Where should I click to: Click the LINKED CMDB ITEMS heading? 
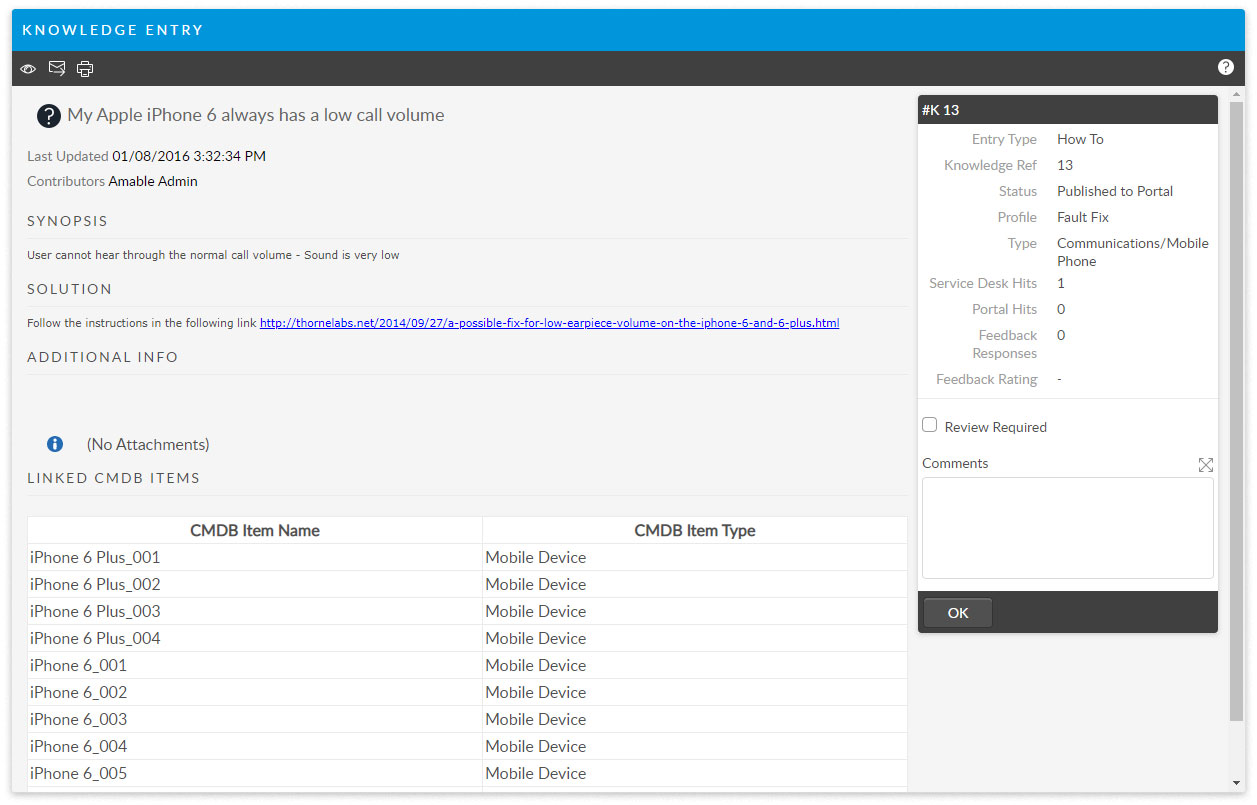(113, 478)
